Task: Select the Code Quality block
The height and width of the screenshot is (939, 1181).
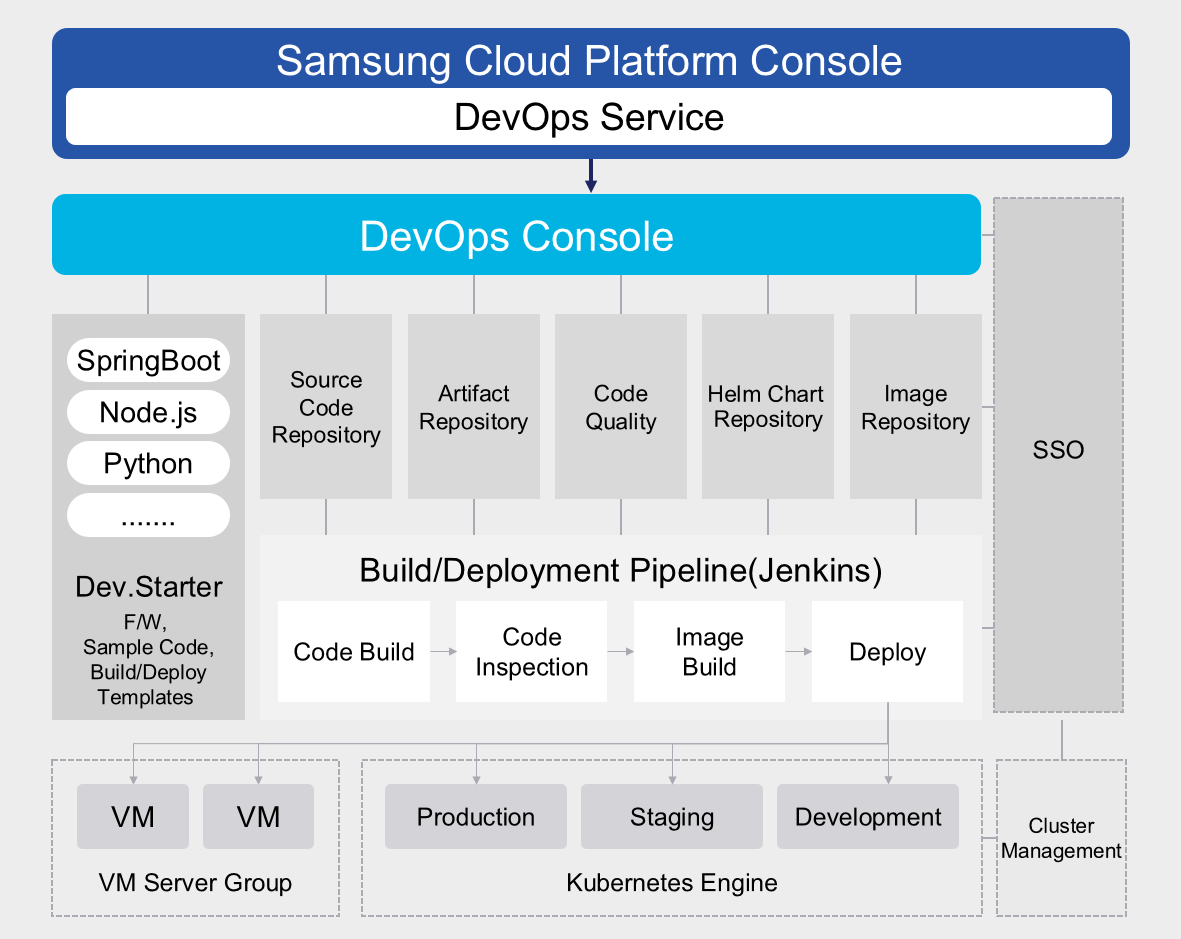Action: coord(621,407)
